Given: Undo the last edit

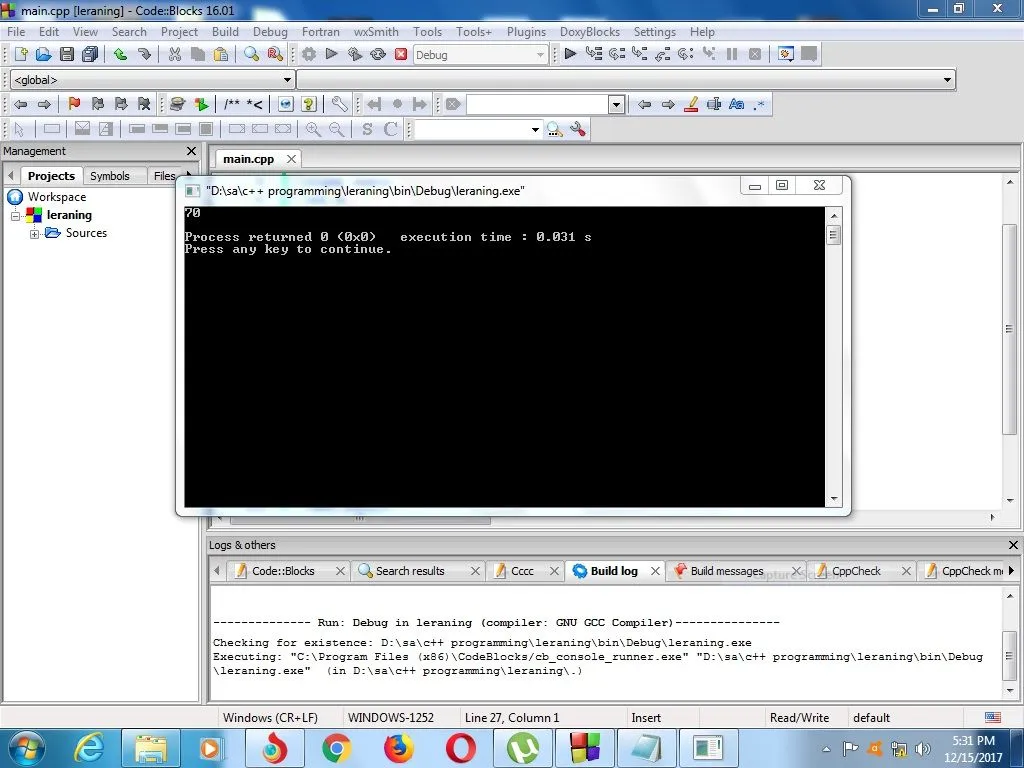Looking at the screenshot, I should click(120, 54).
